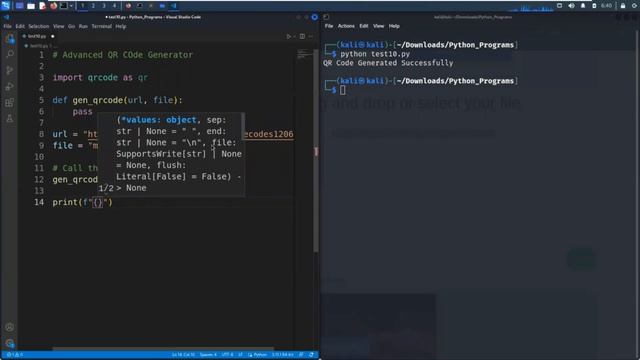Click the import qrcode line

(x=100, y=78)
